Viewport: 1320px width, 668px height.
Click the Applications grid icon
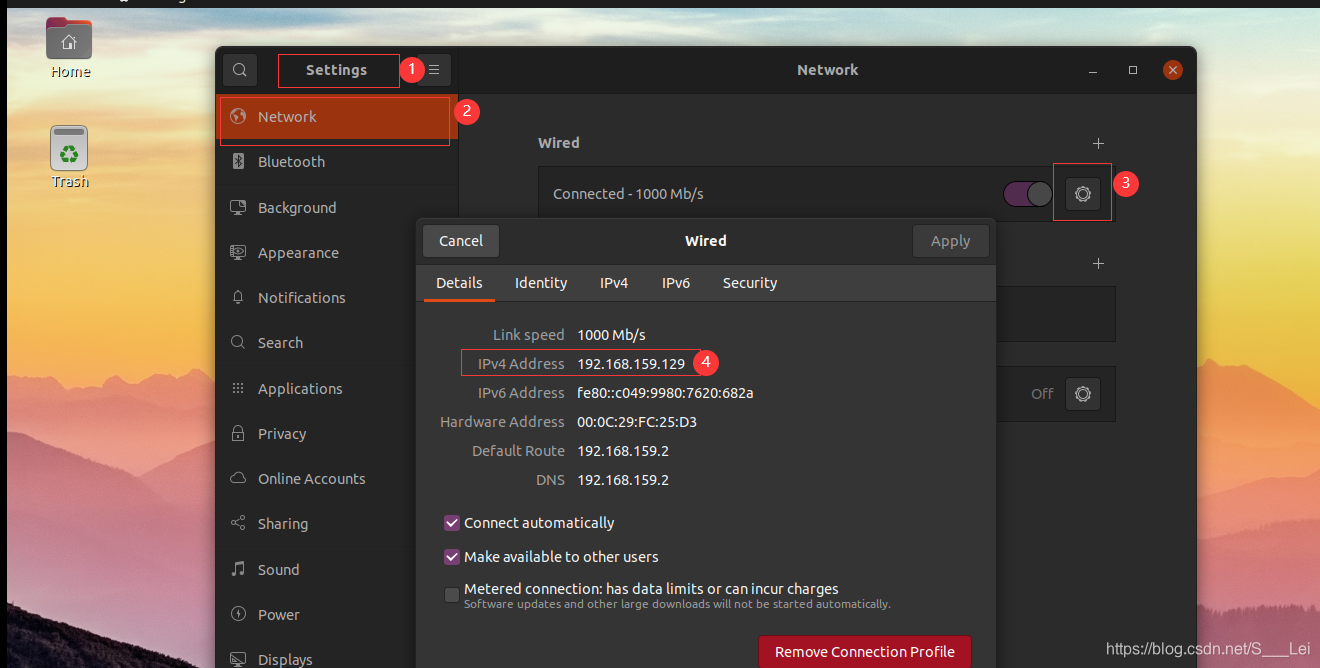pyautogui.click(x=238, y=388)
